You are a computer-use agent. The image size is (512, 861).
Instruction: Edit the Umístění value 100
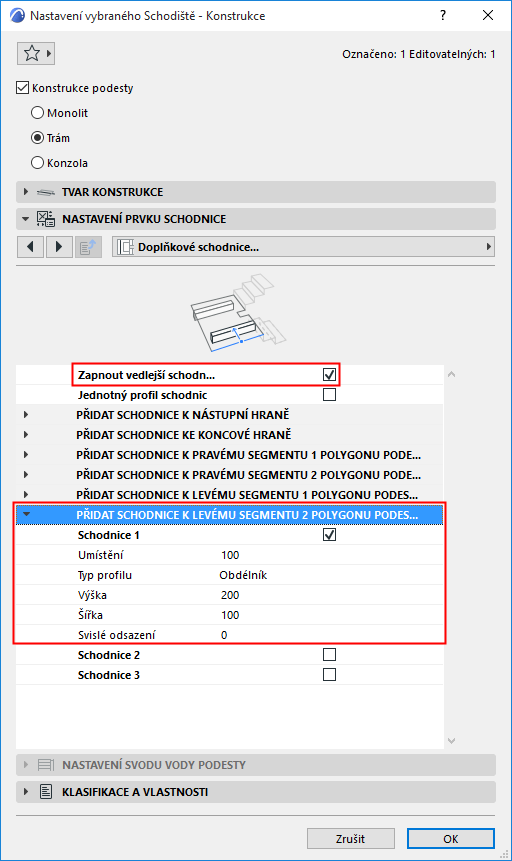point(230,555)
